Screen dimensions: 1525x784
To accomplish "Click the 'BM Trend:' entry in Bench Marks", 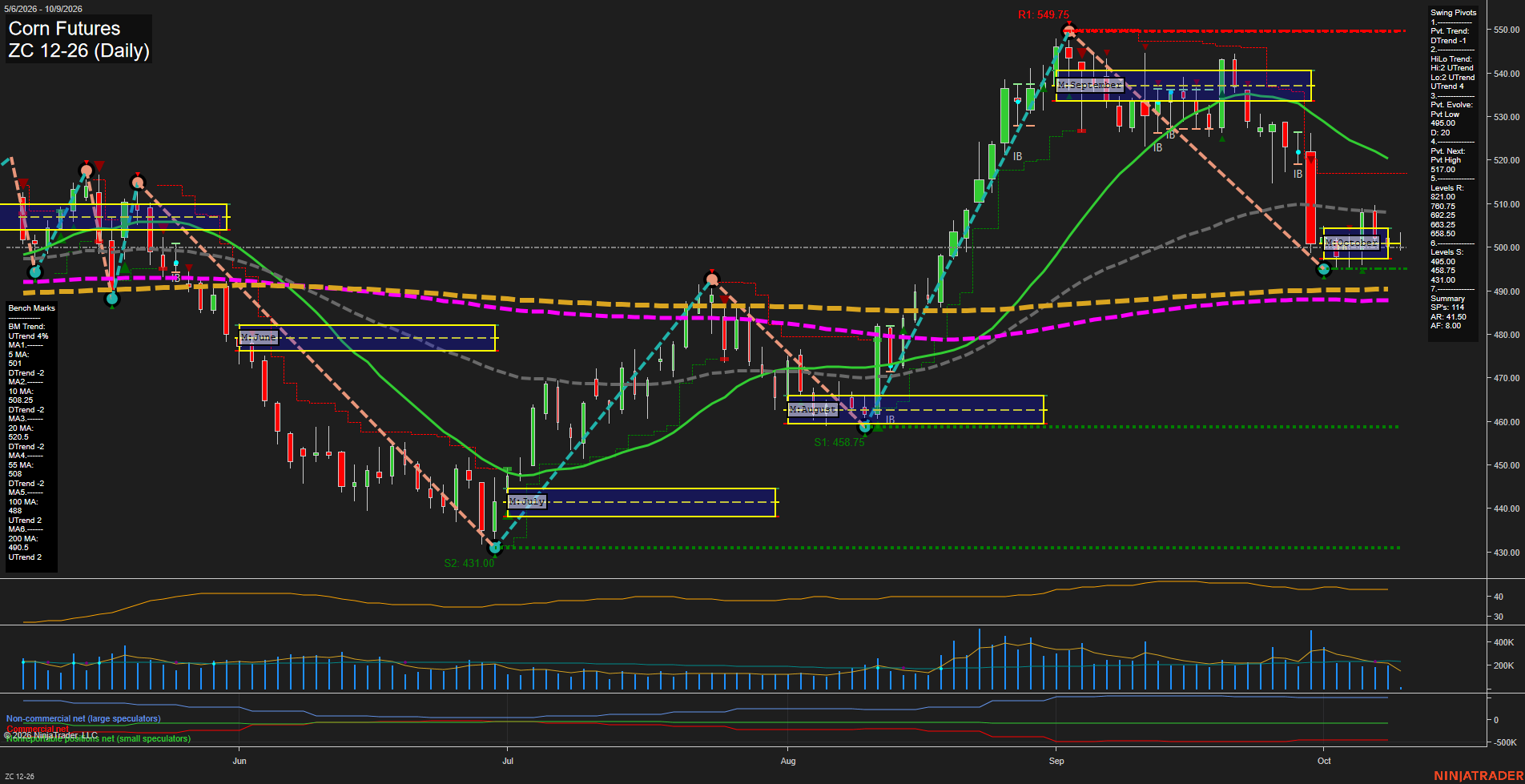I will pyautogui.click(x=26, y=327).
